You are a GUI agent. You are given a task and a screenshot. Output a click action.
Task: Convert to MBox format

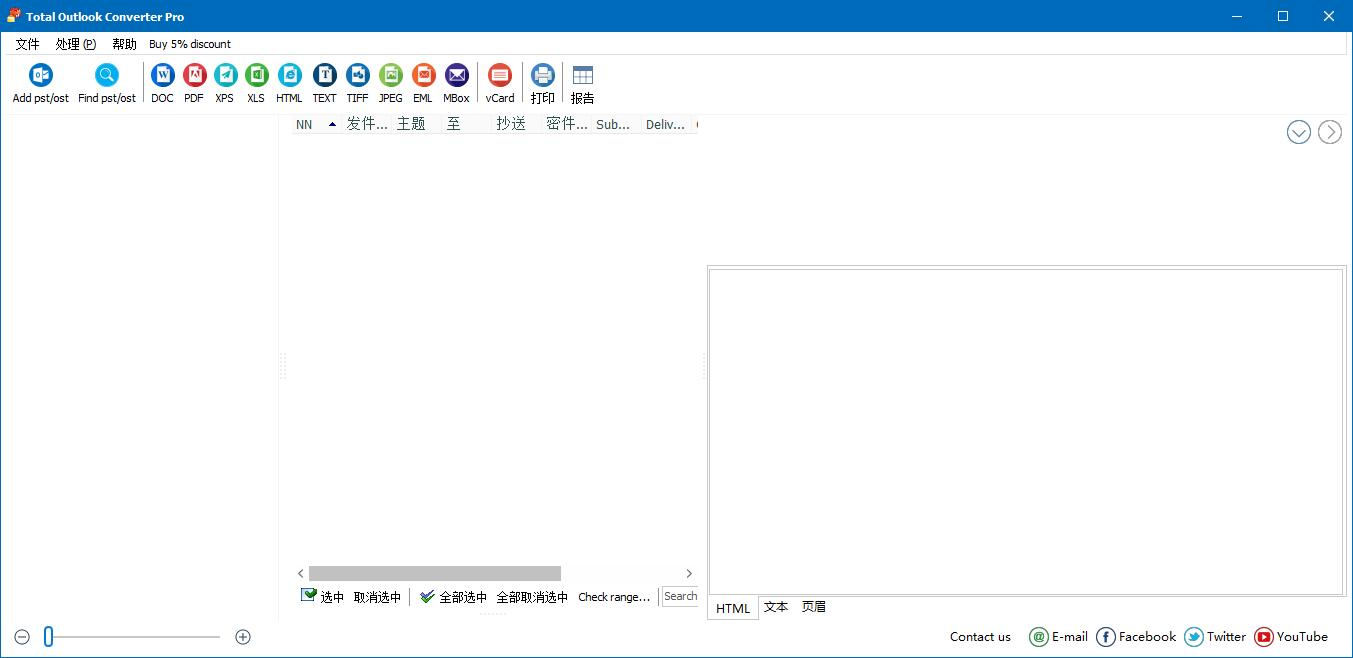[x=456, y=83]
